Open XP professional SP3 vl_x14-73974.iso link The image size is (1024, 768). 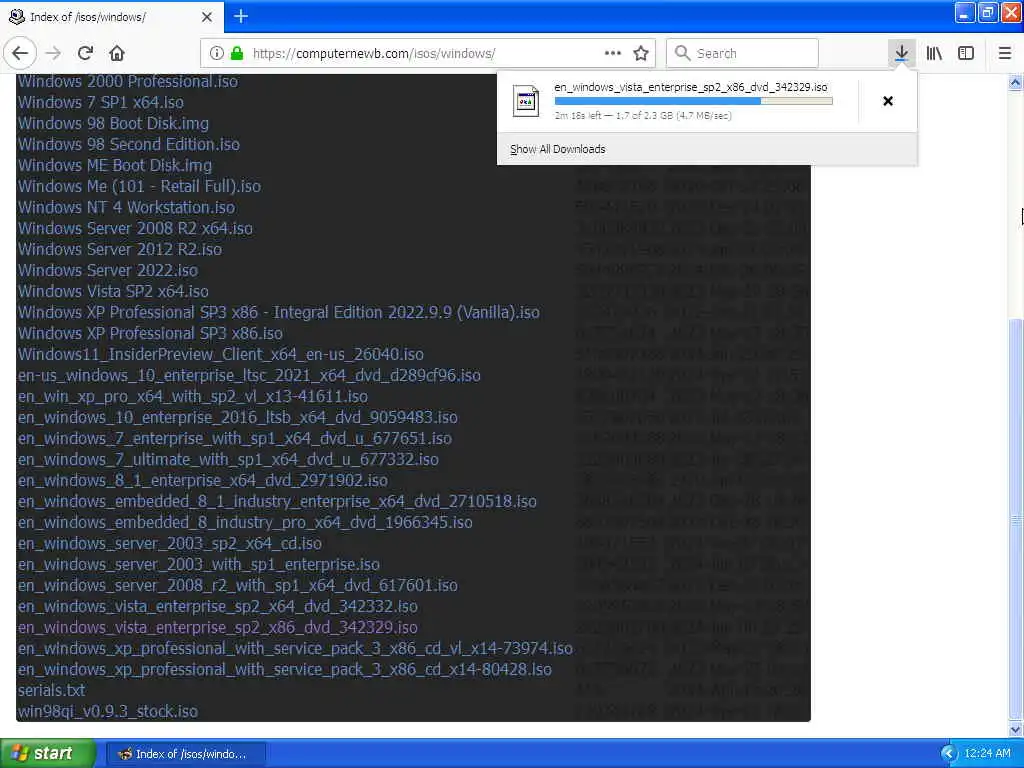click(x=295, y=648)
